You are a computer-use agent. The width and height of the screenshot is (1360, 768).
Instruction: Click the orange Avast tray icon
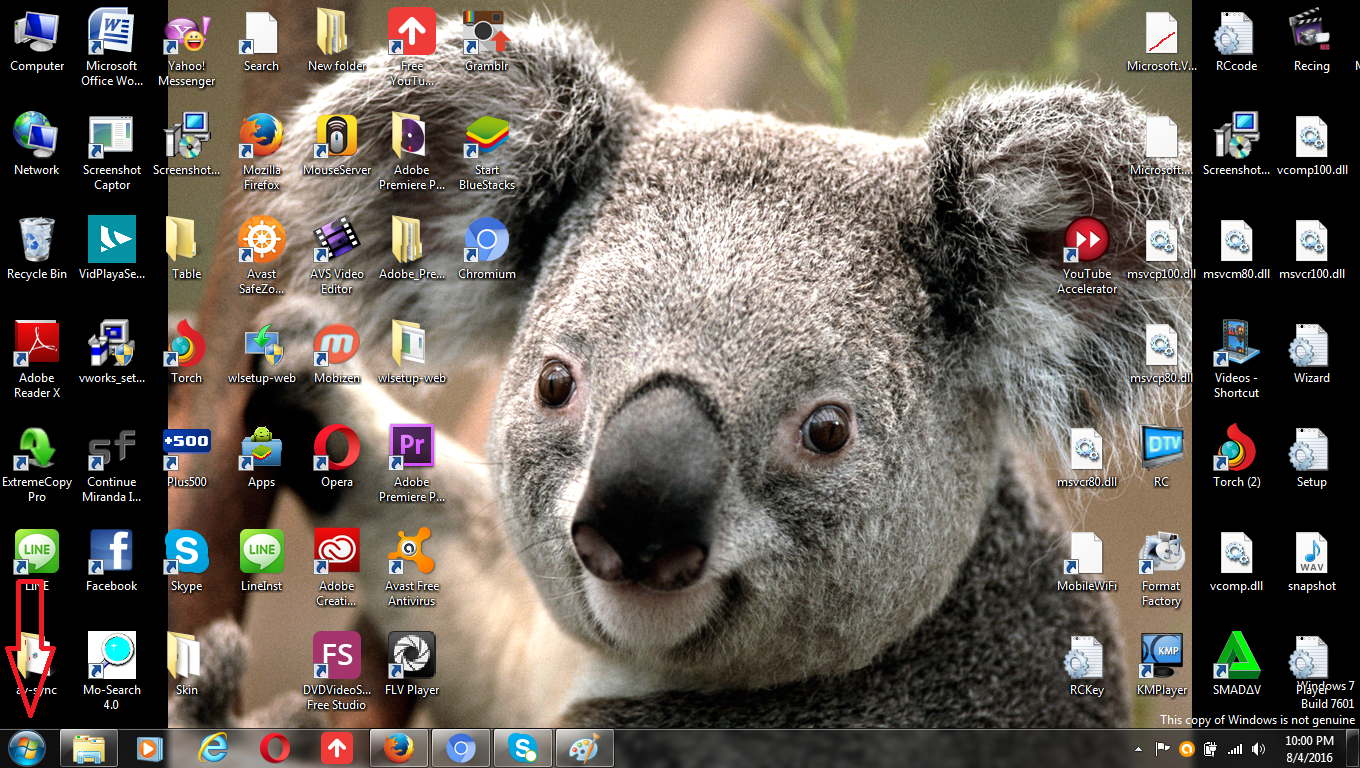1187,748
